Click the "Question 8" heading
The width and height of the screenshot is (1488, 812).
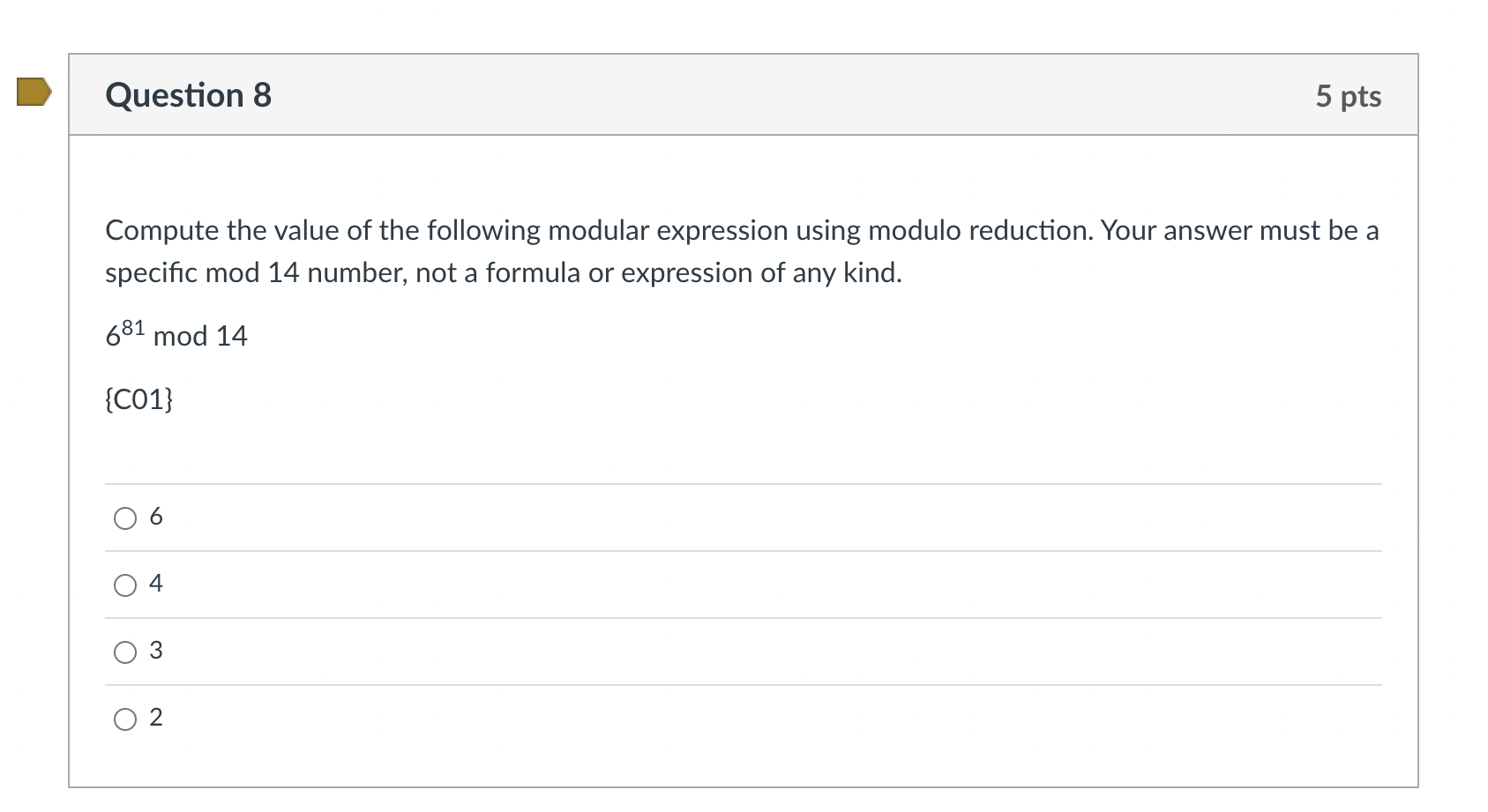pos(188,95)
